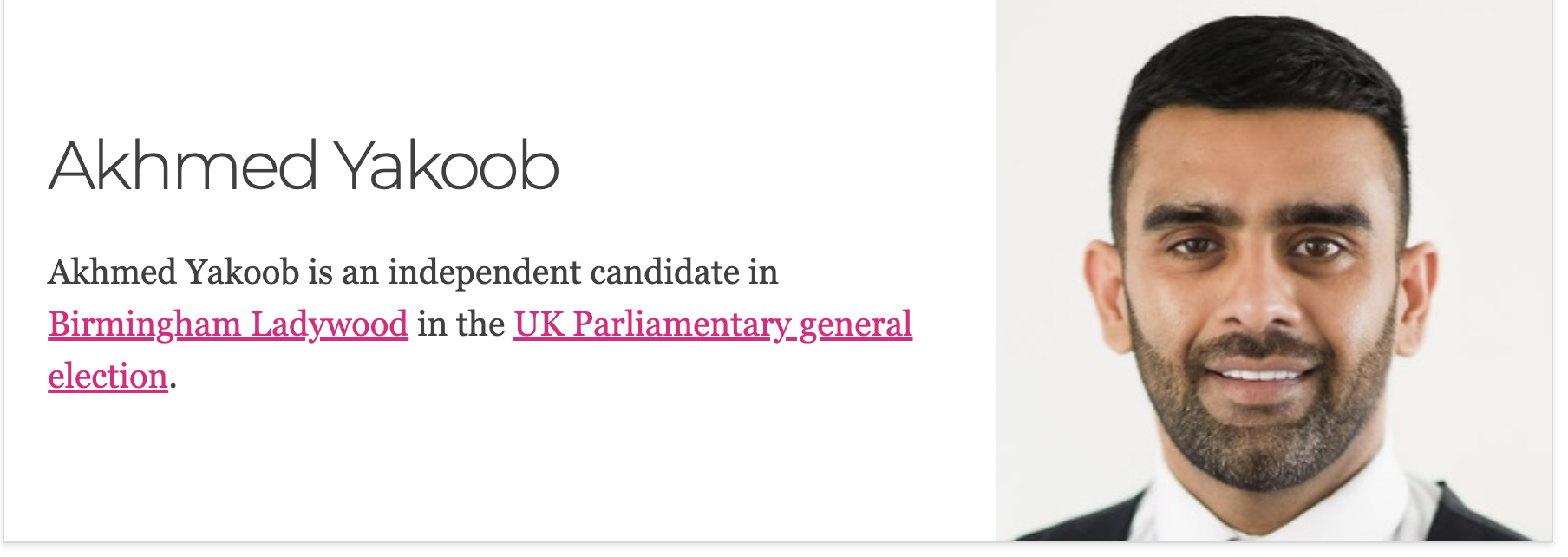Click the word "is" in the description

(320, 272)
